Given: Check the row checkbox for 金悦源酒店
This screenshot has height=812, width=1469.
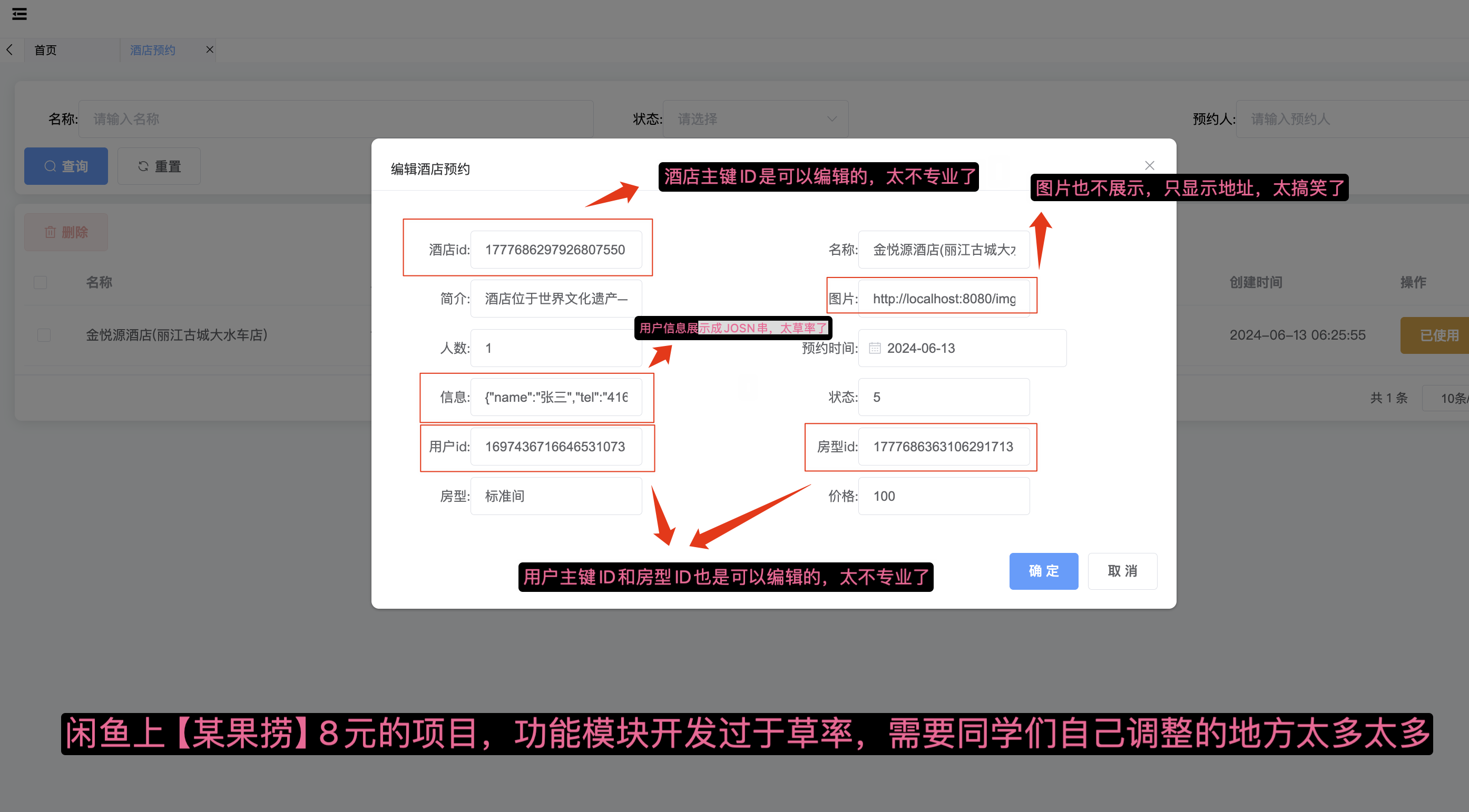Looking at the screenshot, I should click(x=44, y=335).
